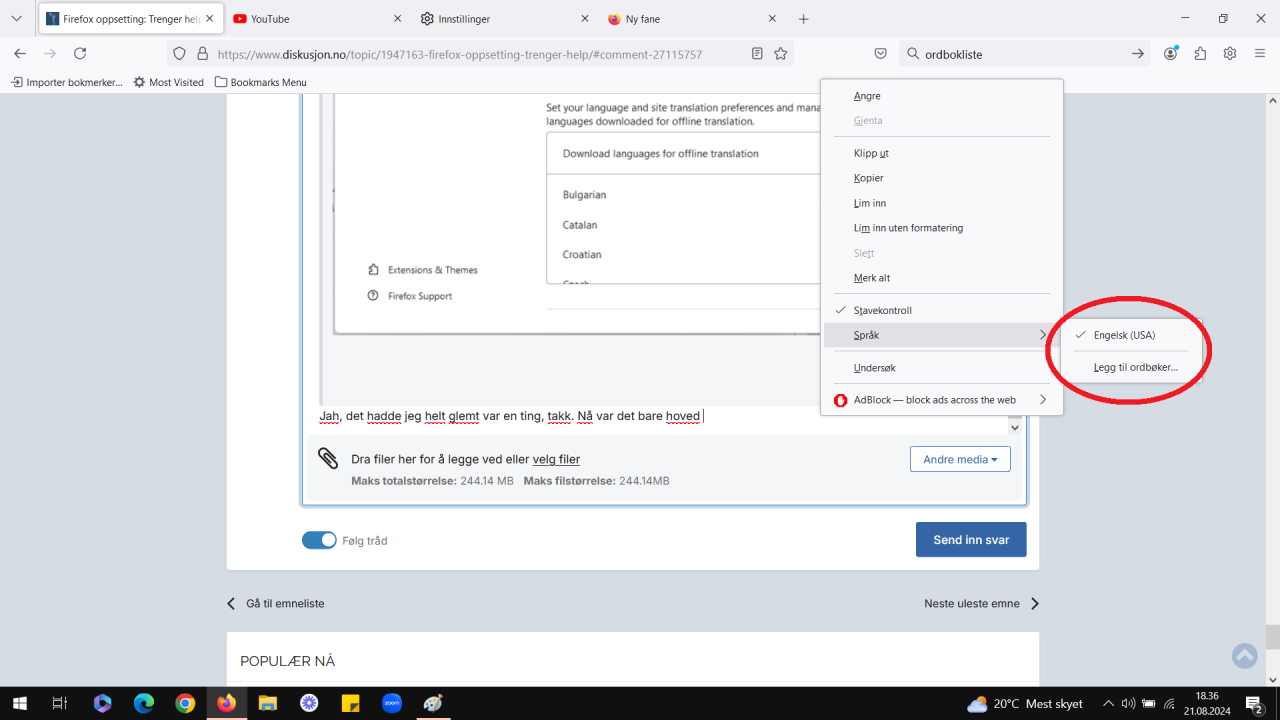Expand the Andre media dropdown
Viewport: 1280px width, 720px height.
tap(959, 459)
